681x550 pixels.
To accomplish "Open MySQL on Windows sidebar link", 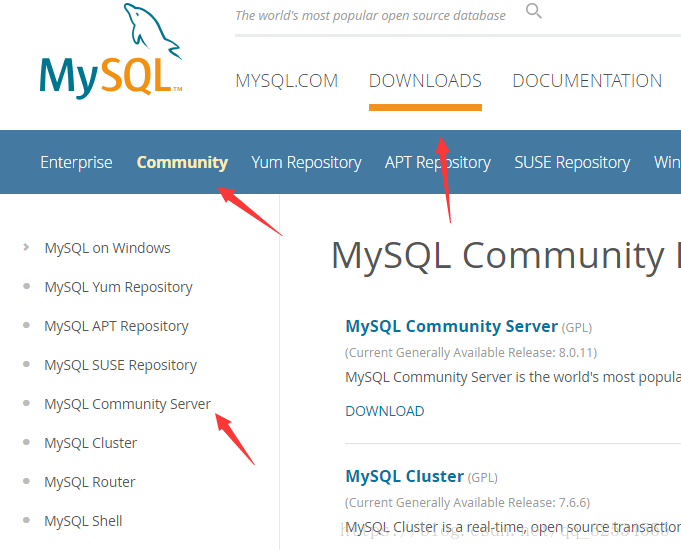I will (x=107, y=248).
